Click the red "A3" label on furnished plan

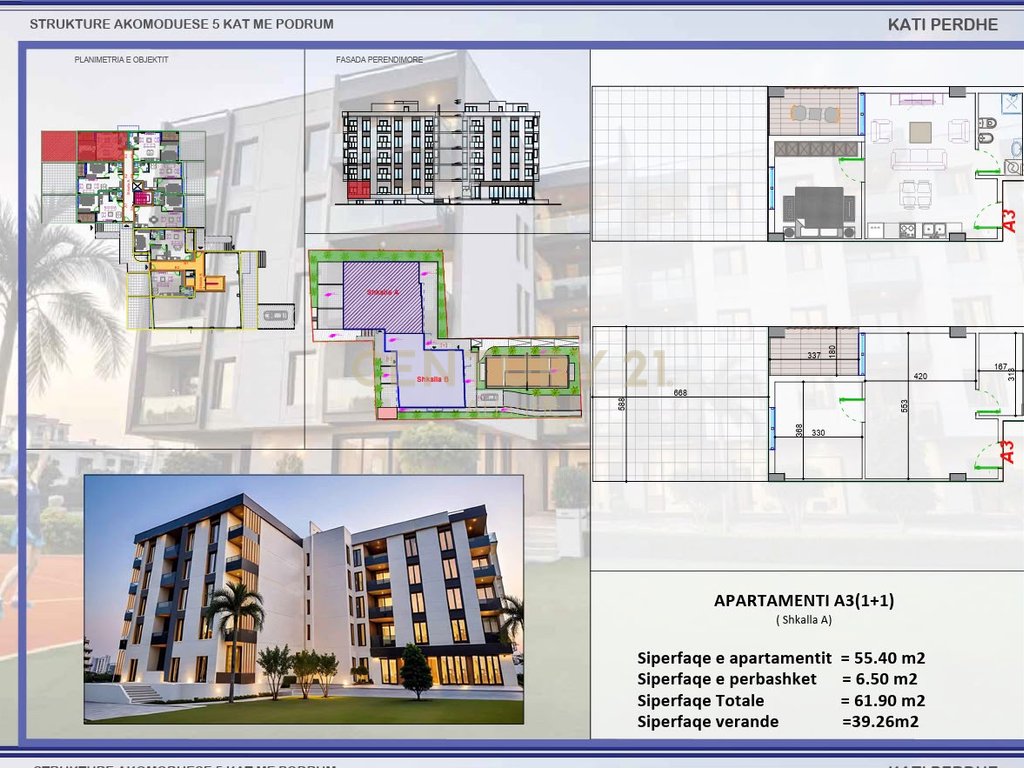coord(1009,221)
